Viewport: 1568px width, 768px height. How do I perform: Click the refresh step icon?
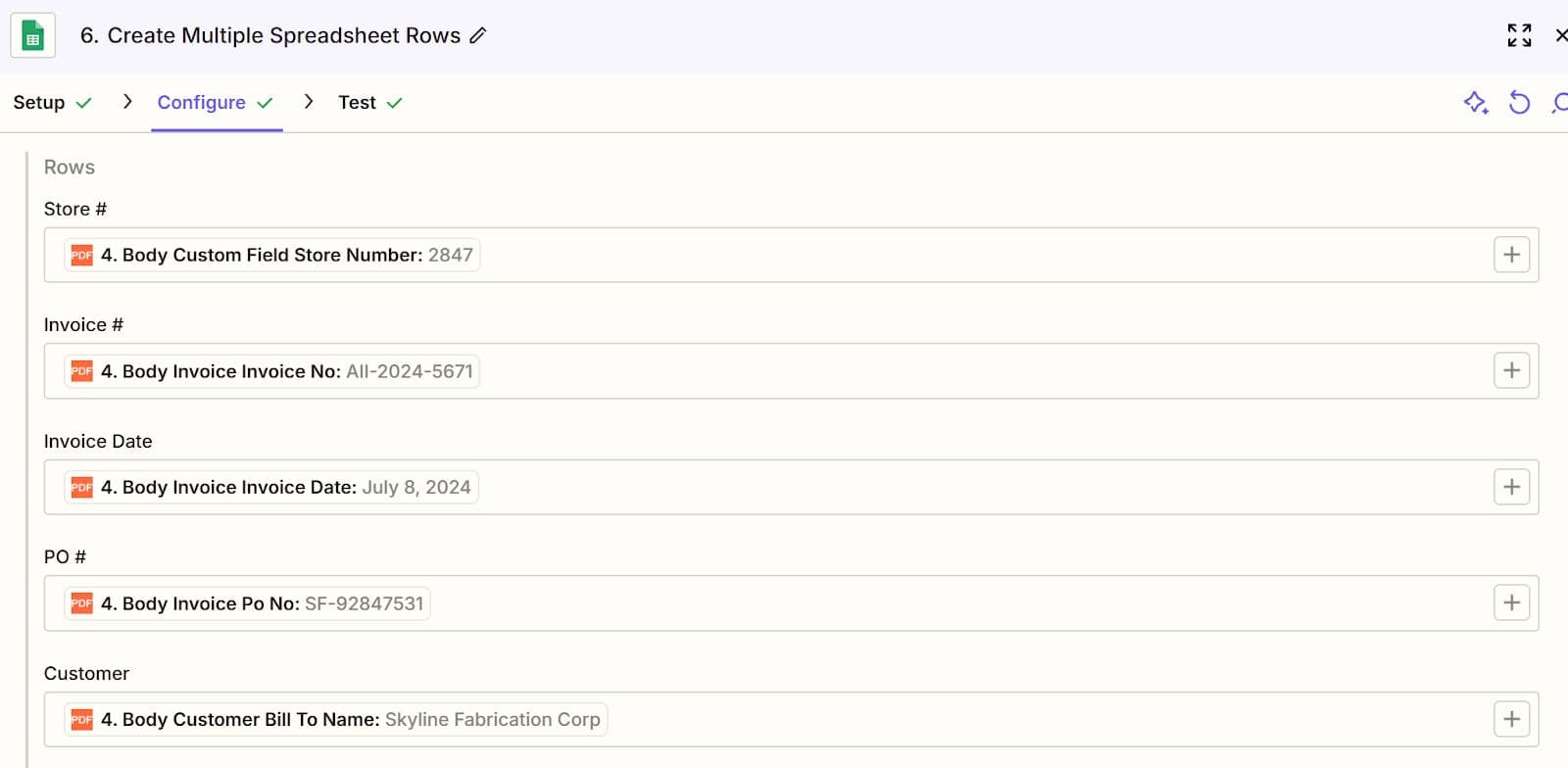1519,102
